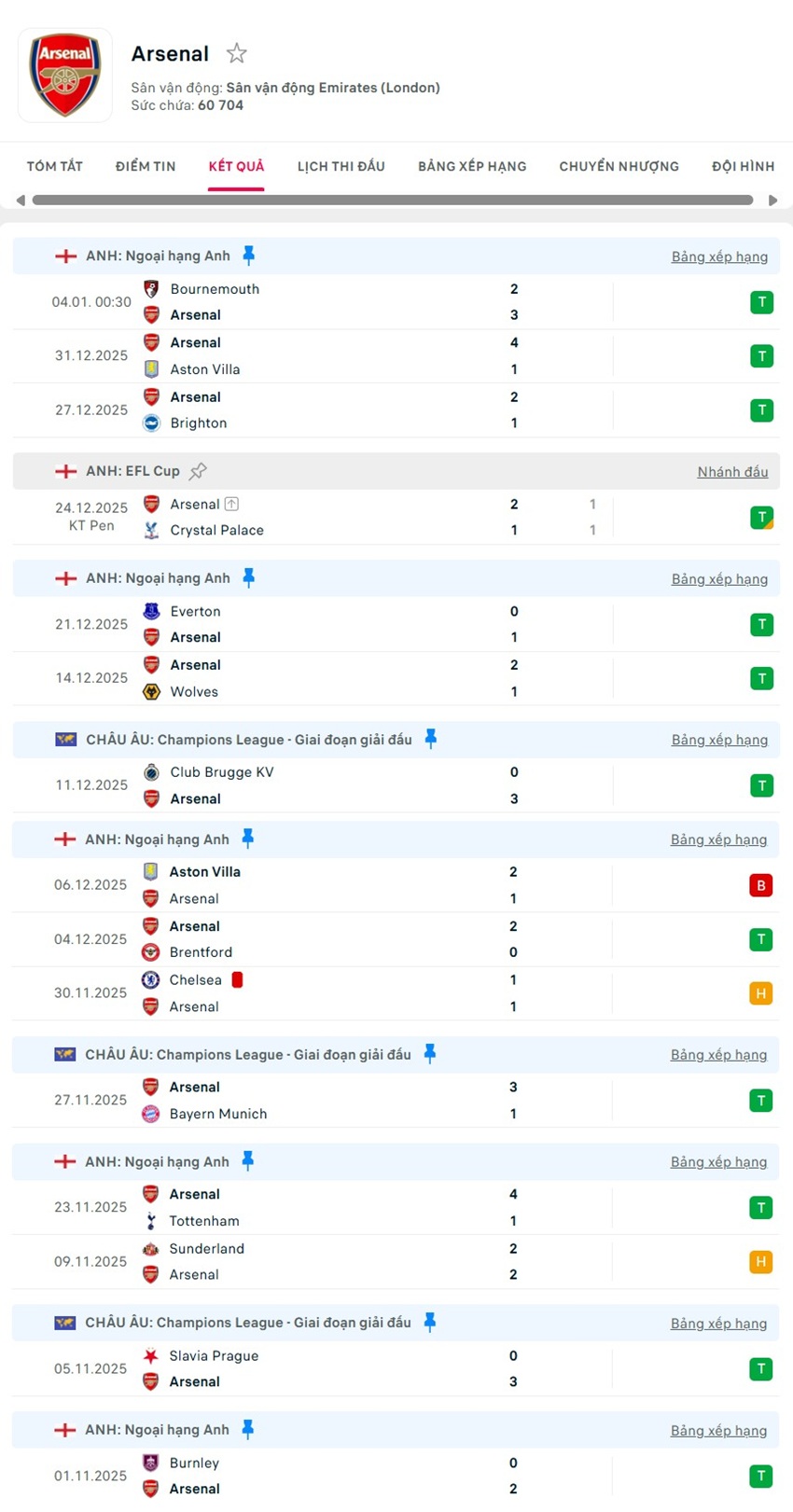Click the orange H badge for Chelsea draw
793x1512 pixels.
click(761, 993)
